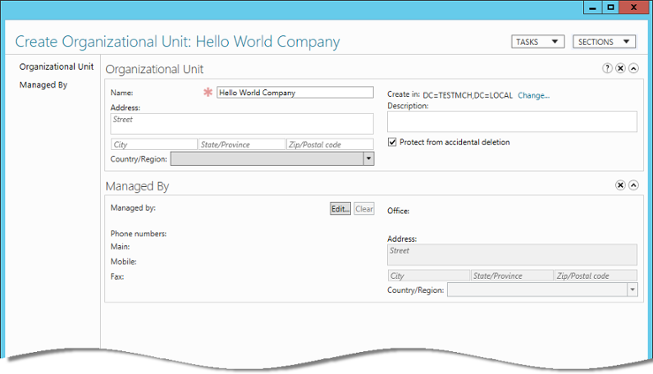Toggle Protect from accidental deletion checkbox

pos(392,142)
